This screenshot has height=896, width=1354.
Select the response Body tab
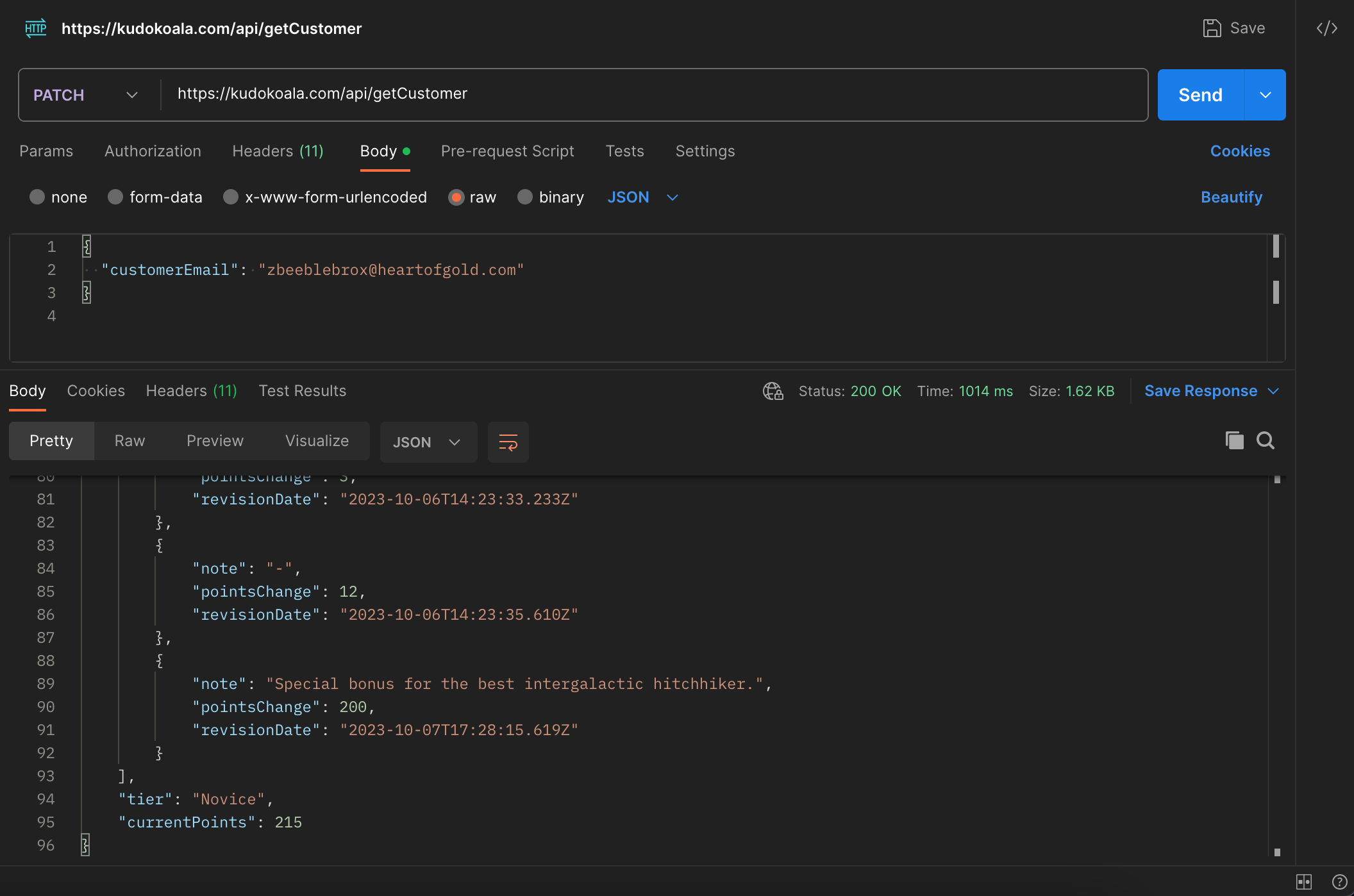click(28, 391)
